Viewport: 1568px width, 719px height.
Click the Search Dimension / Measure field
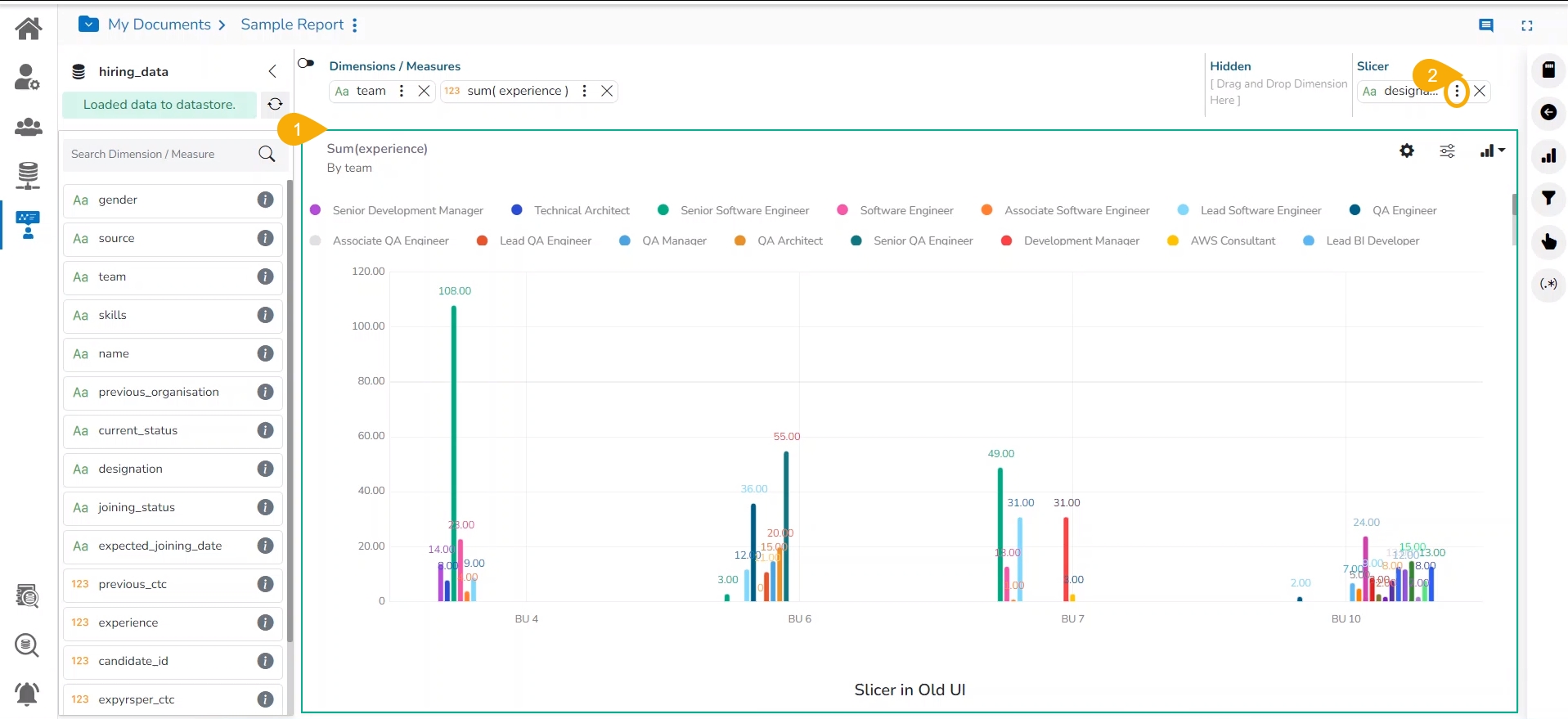tap(162, 154)
